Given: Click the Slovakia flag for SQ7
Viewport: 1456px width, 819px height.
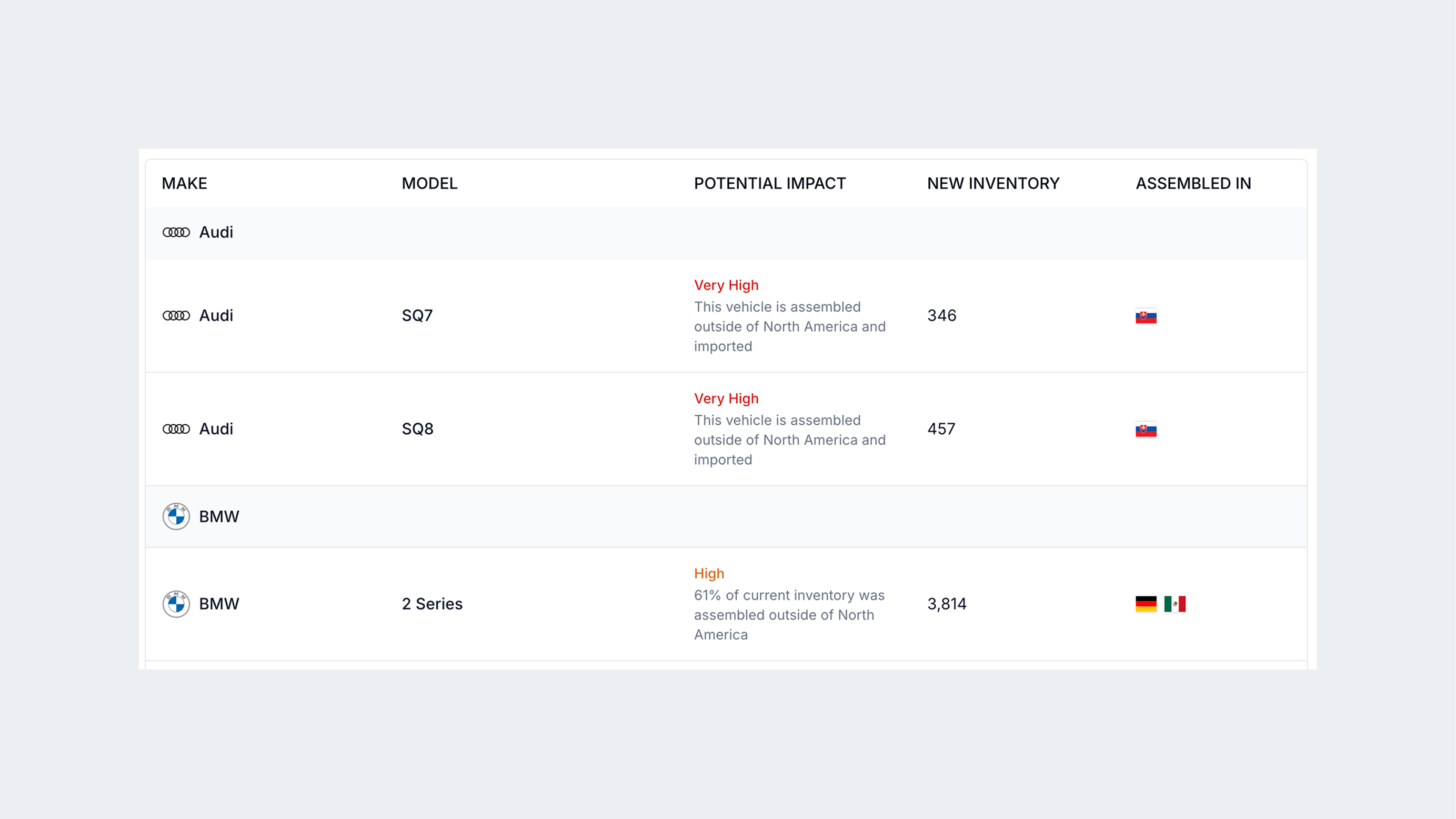Looking at the screenshot, I should tap(1146, 316).
